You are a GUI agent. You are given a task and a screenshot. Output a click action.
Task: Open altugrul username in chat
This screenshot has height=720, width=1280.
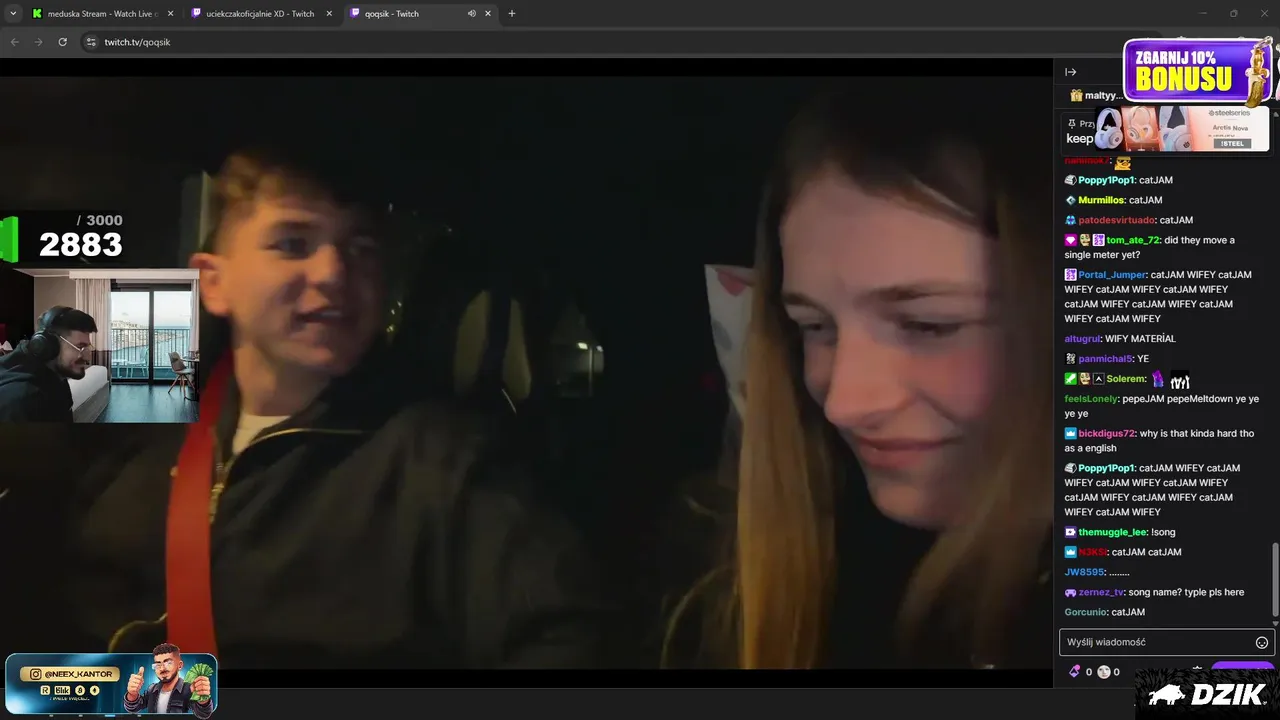pos(1083,339)
